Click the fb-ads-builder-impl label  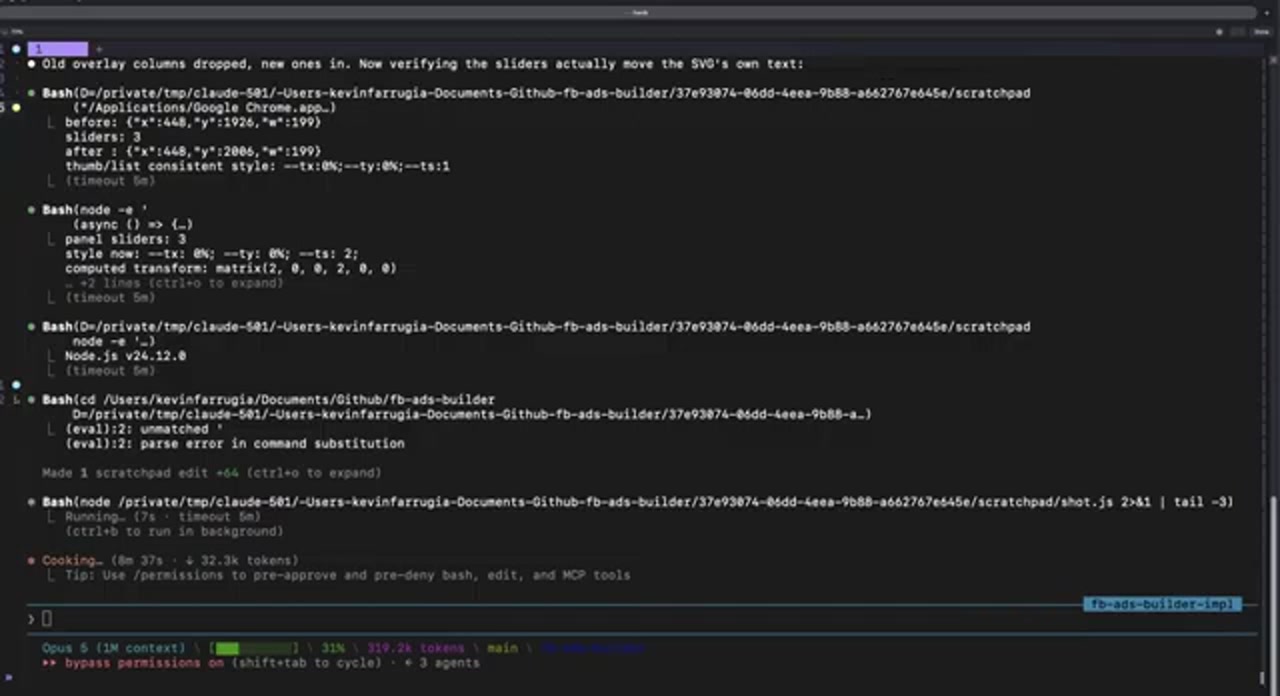1162,604
